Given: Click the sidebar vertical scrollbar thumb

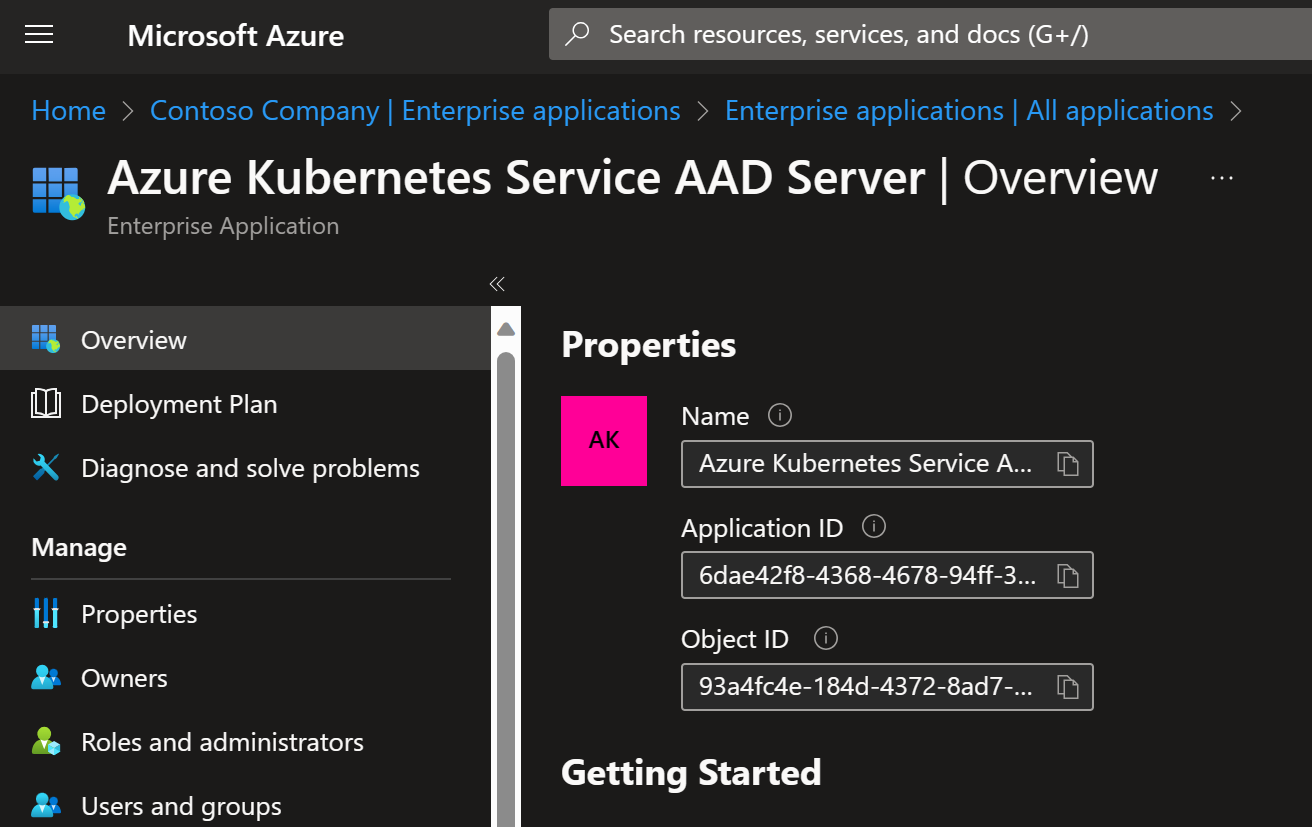Looking at the screenshot, I should point(506,588).
